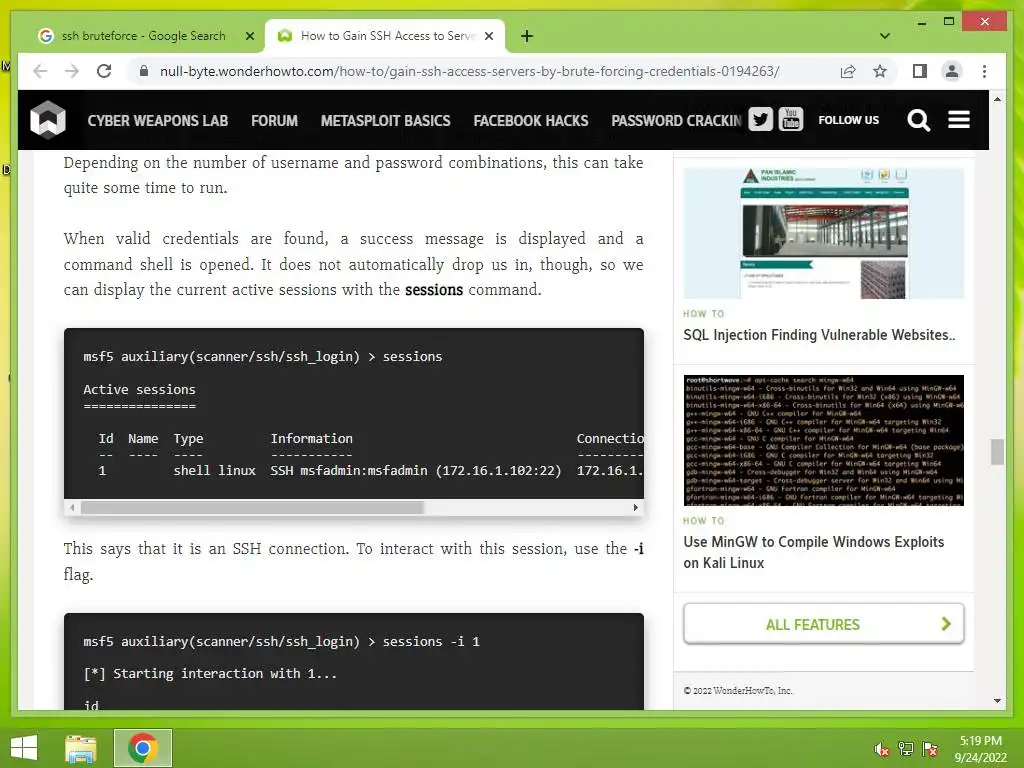This screenshot has height=768, width=1024.
Task: Open the site search magnifier
Action: [918, 120]
